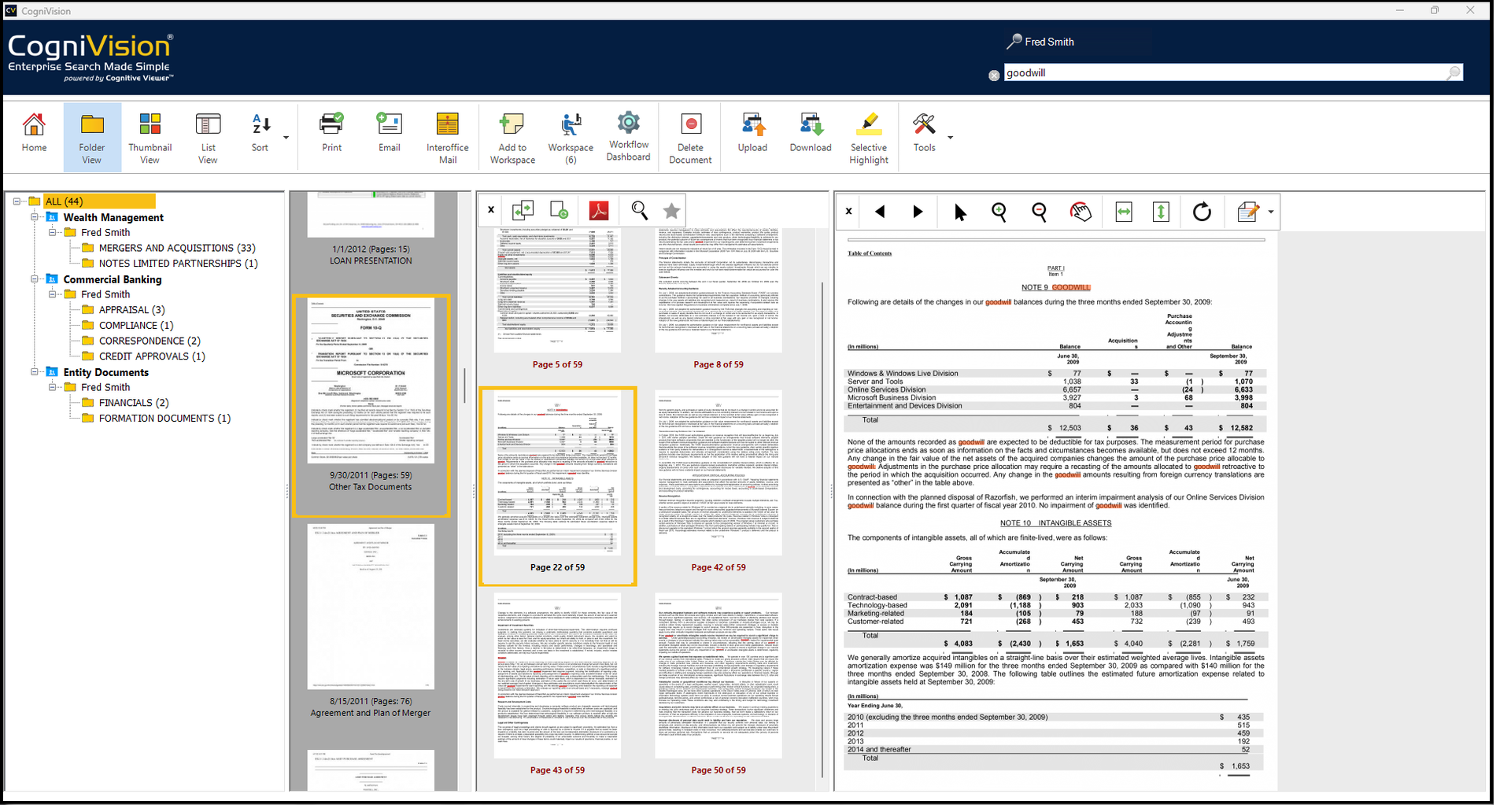
Task: Click the Add to Workspace icon
Action: [x=512, y=137]
